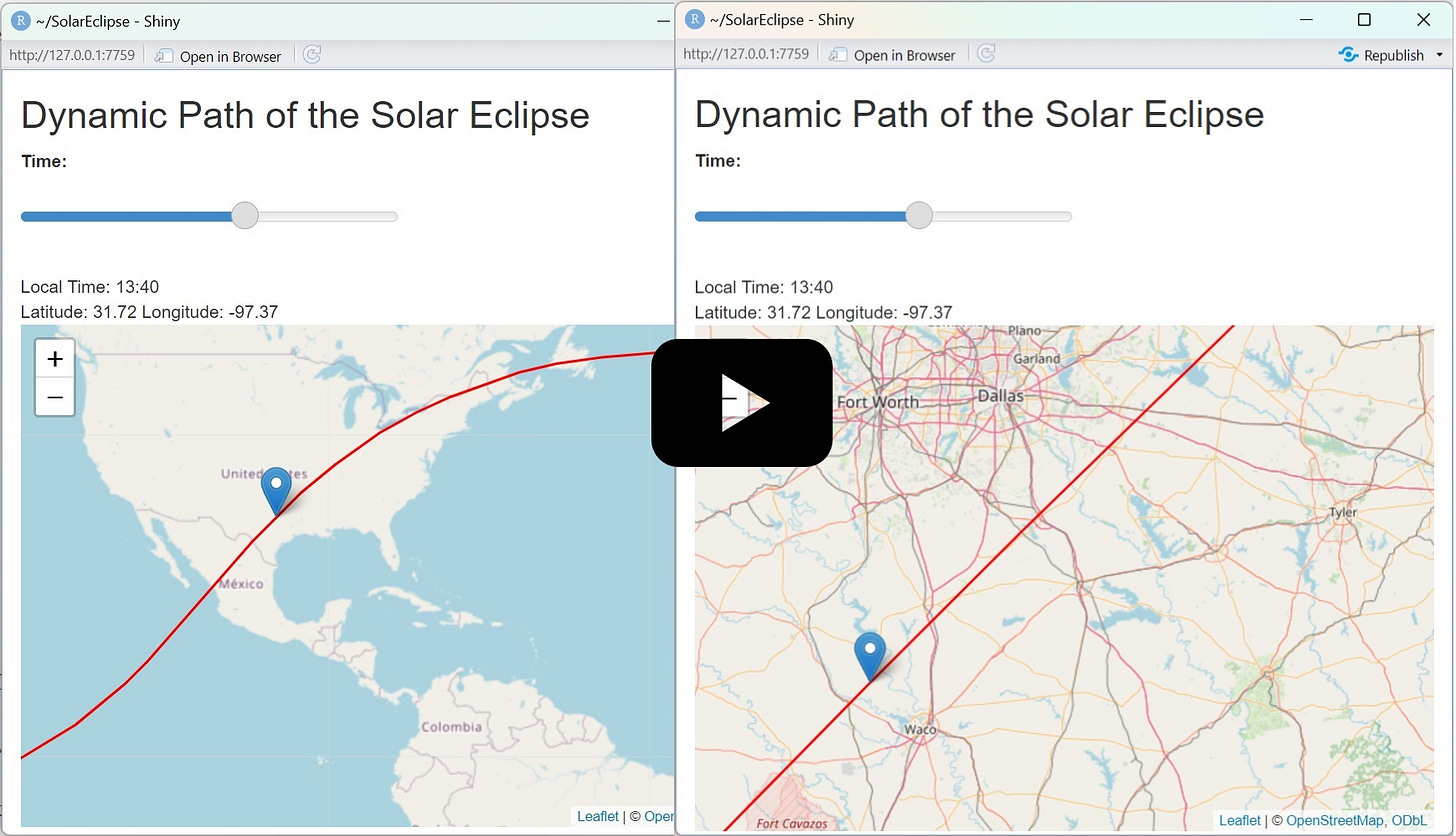Click the México label on the left map

(x=241, y=583)
